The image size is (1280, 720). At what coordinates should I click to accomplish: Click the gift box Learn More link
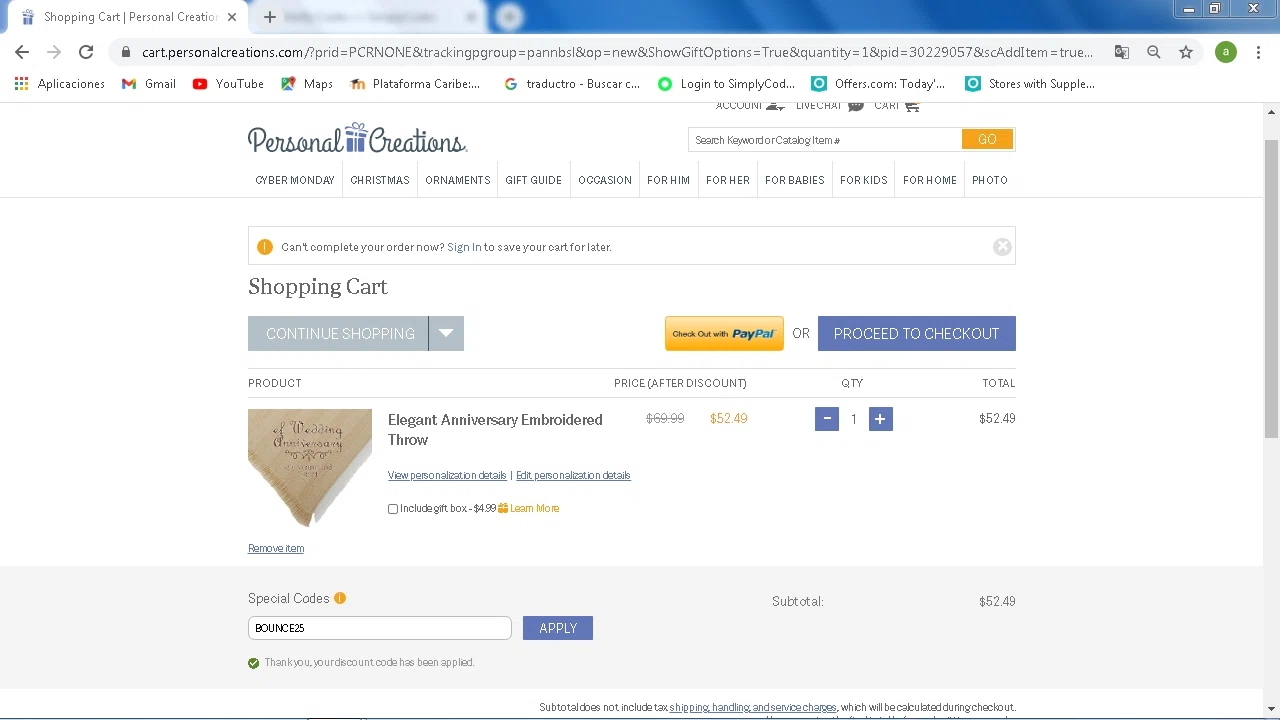[x=535, y=508]
